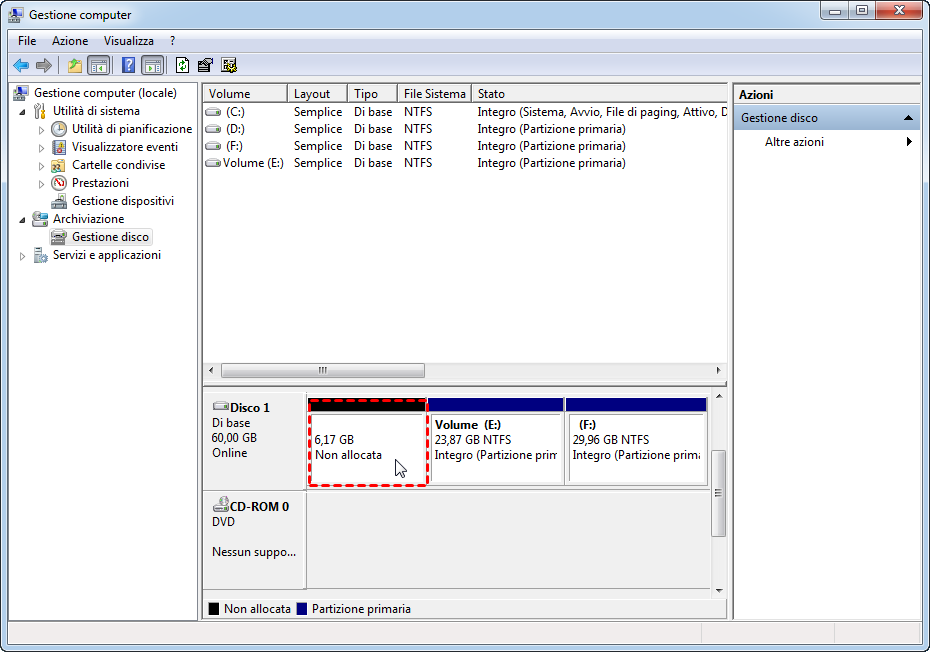
Task: Expand the Servizi e applicazioni node
Action: [22, 256]
